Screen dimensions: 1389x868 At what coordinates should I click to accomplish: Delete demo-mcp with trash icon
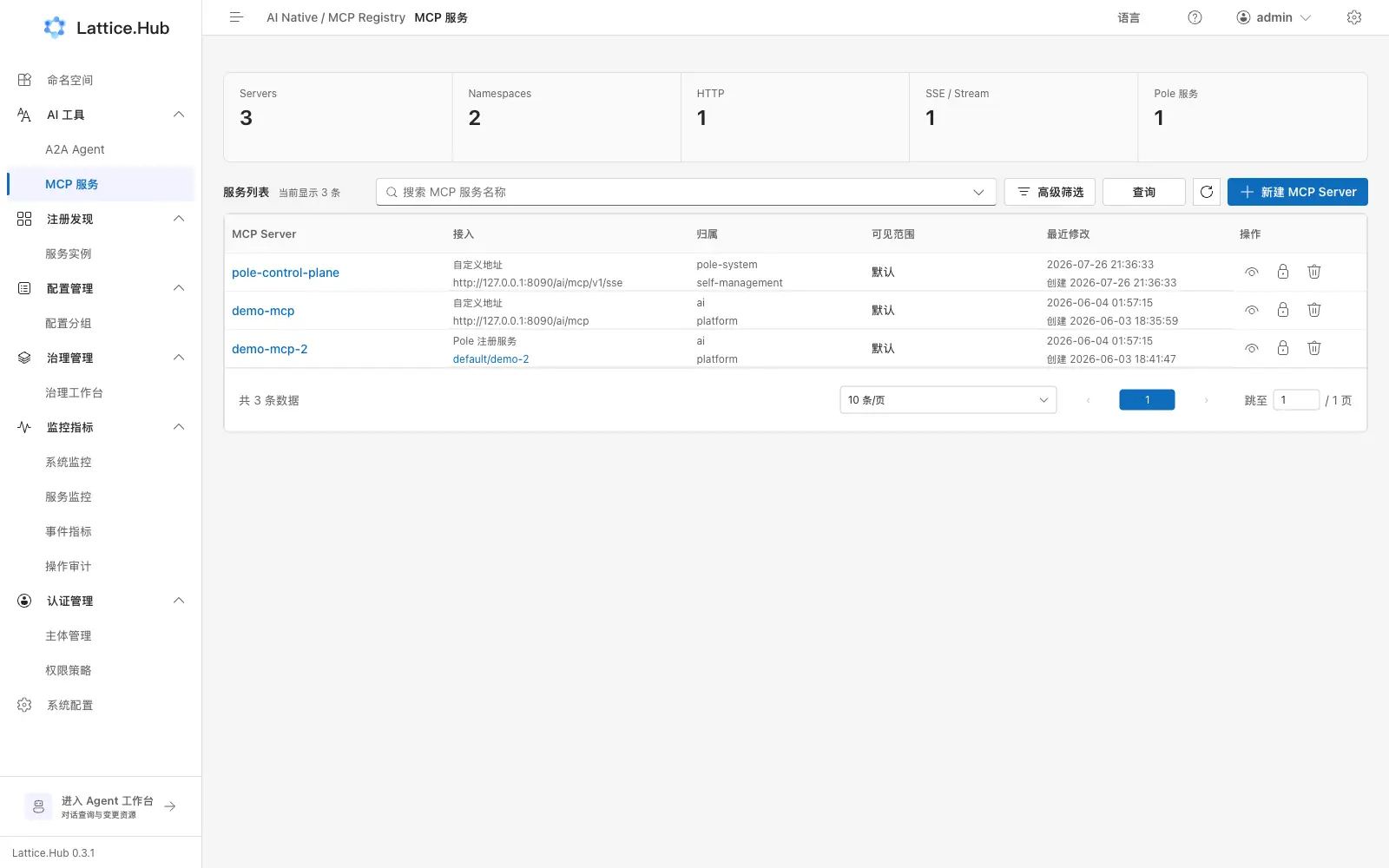[1314, 310]
